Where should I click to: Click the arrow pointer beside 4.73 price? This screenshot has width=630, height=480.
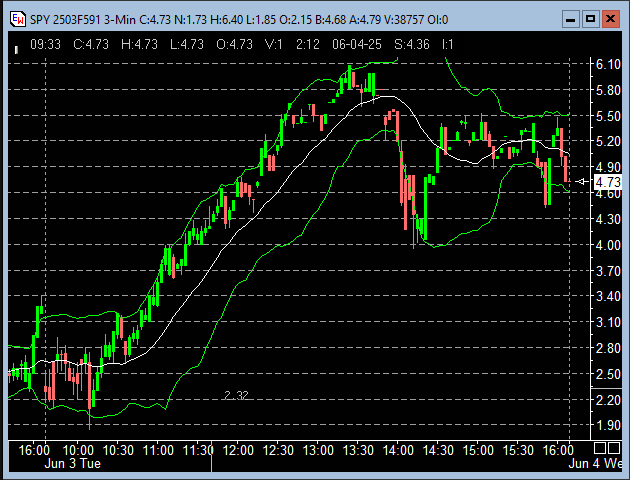pos(581,182)
